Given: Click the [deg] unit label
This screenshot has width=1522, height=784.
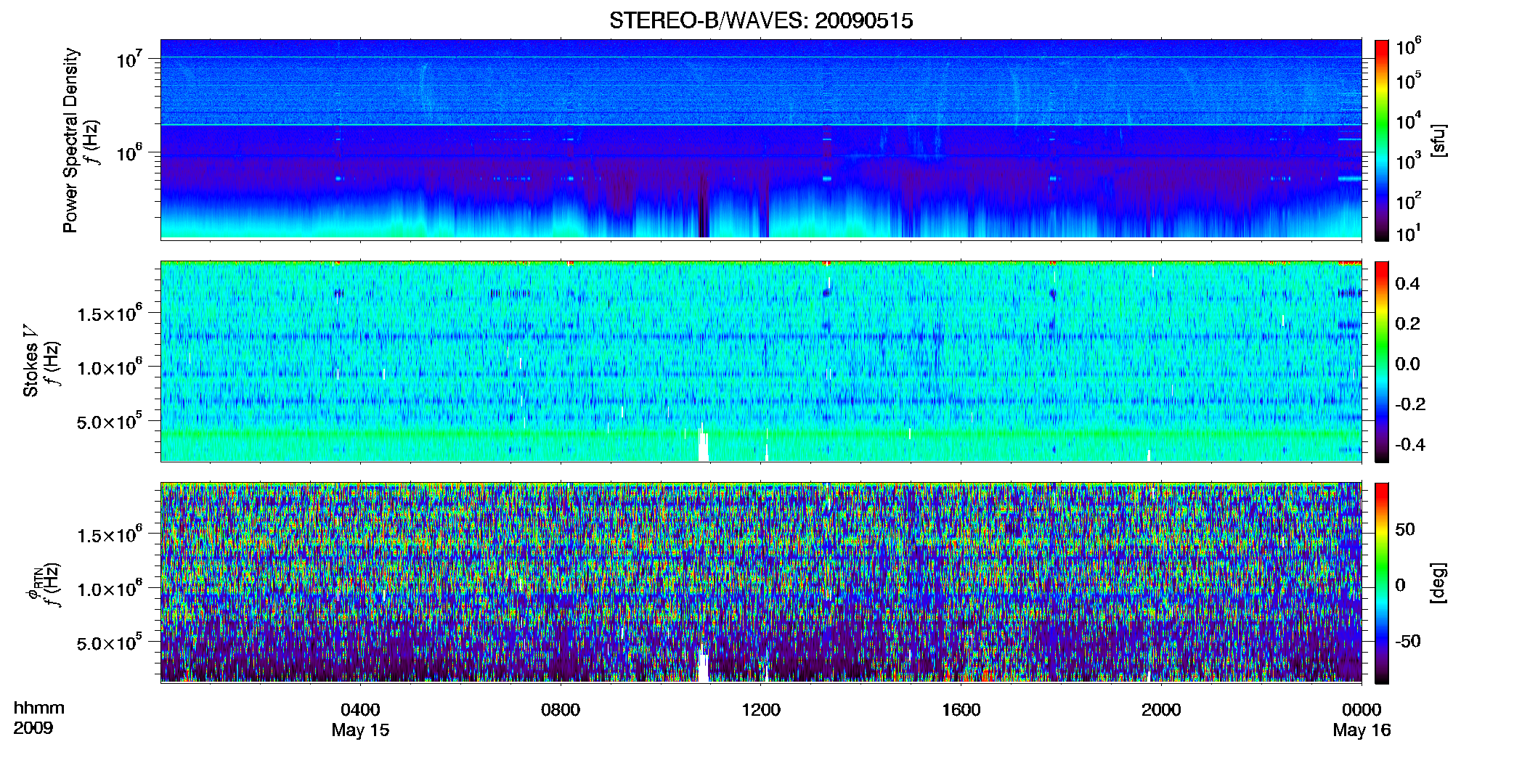Looking at the screenshot, I should click(x=1438, y=583).
